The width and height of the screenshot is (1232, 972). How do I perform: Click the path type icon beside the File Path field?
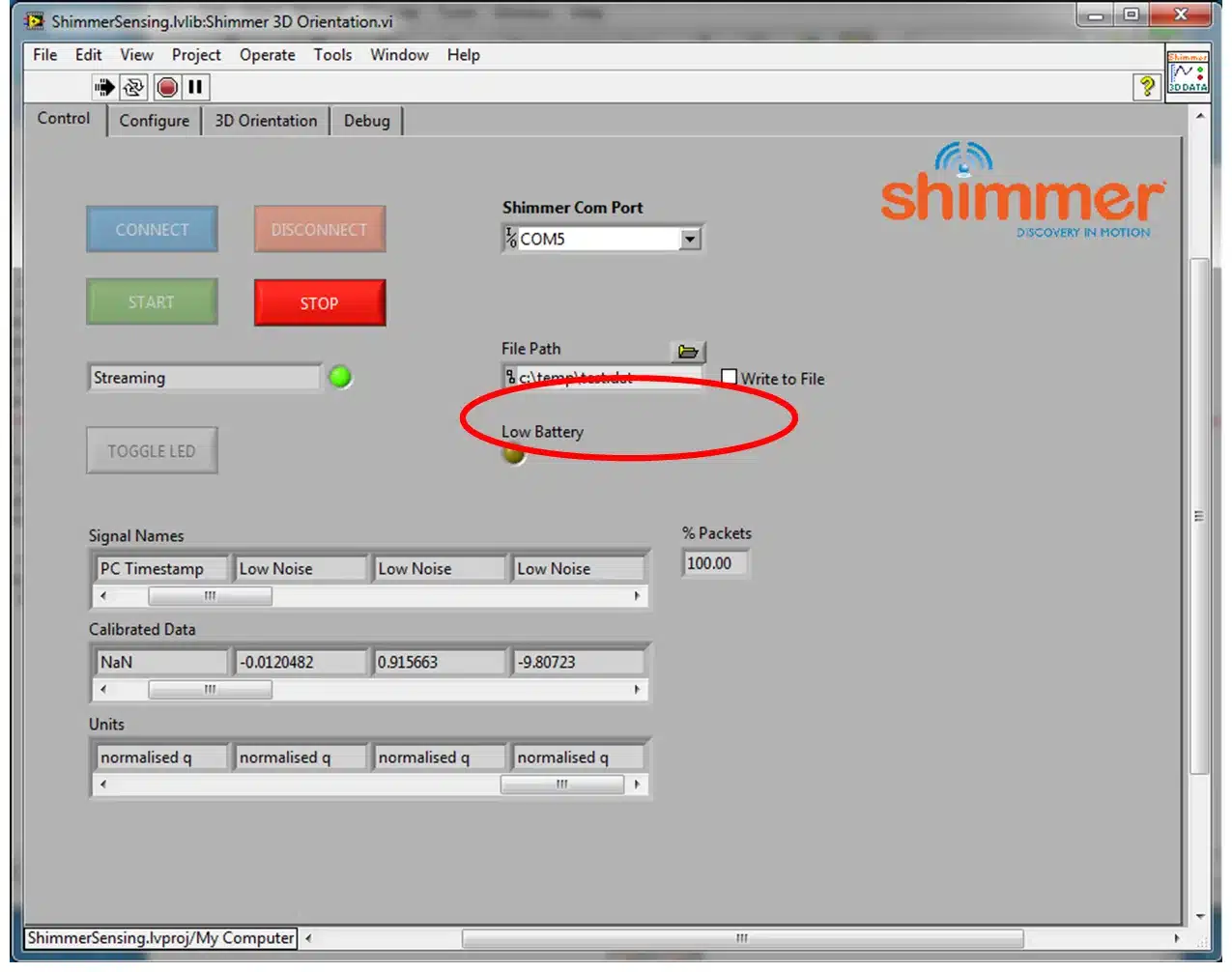[x=510, y=377]
